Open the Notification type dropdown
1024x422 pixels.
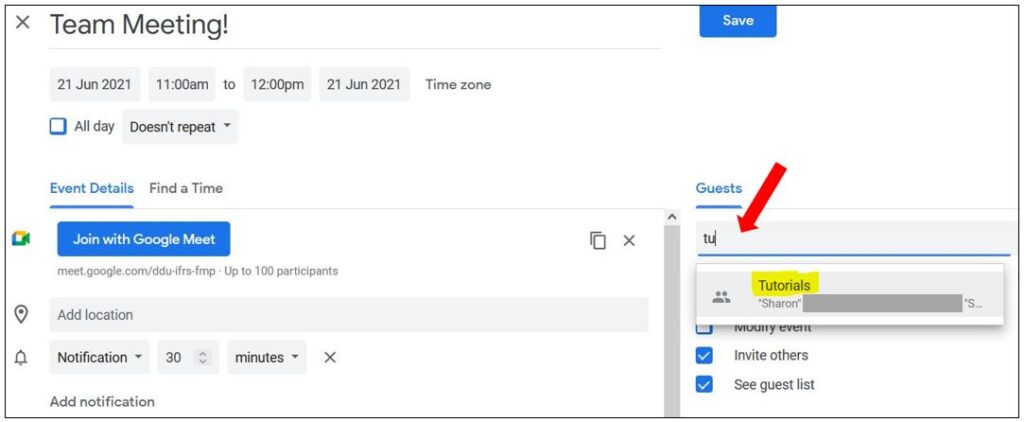pos(100,357)
